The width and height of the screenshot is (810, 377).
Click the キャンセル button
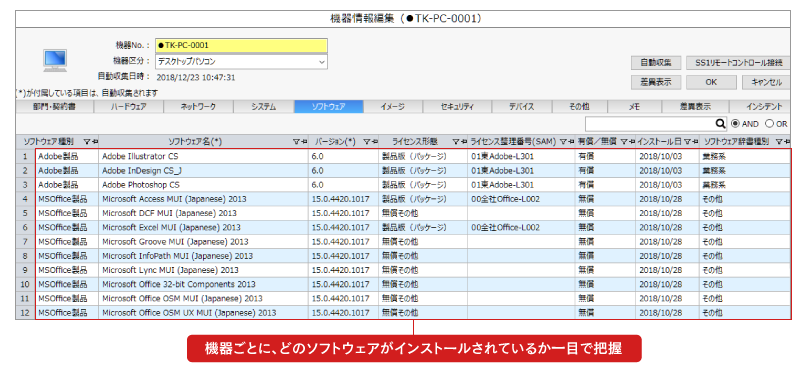click(x=766, y=82)
